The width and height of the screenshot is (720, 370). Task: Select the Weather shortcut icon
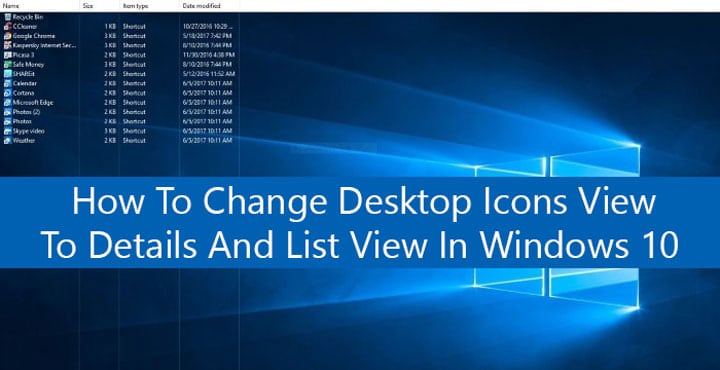pyautogui.click(x=7, y=140)
